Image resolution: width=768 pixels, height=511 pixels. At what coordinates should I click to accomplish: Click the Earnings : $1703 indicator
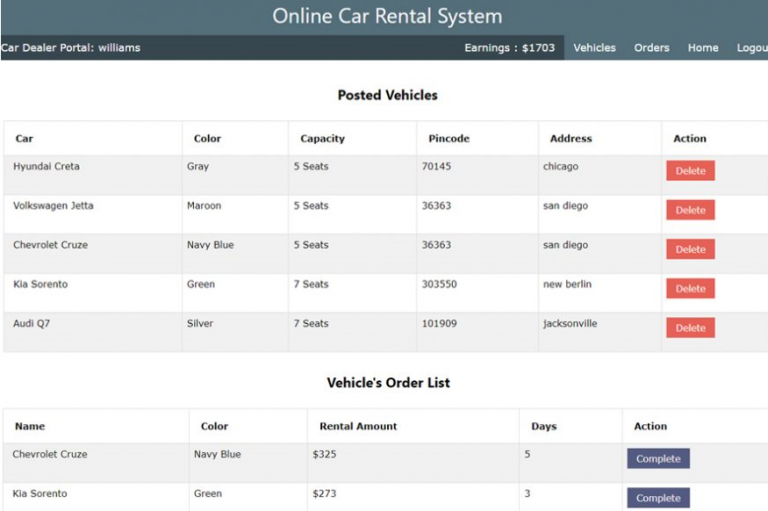[x=509, y=48]
